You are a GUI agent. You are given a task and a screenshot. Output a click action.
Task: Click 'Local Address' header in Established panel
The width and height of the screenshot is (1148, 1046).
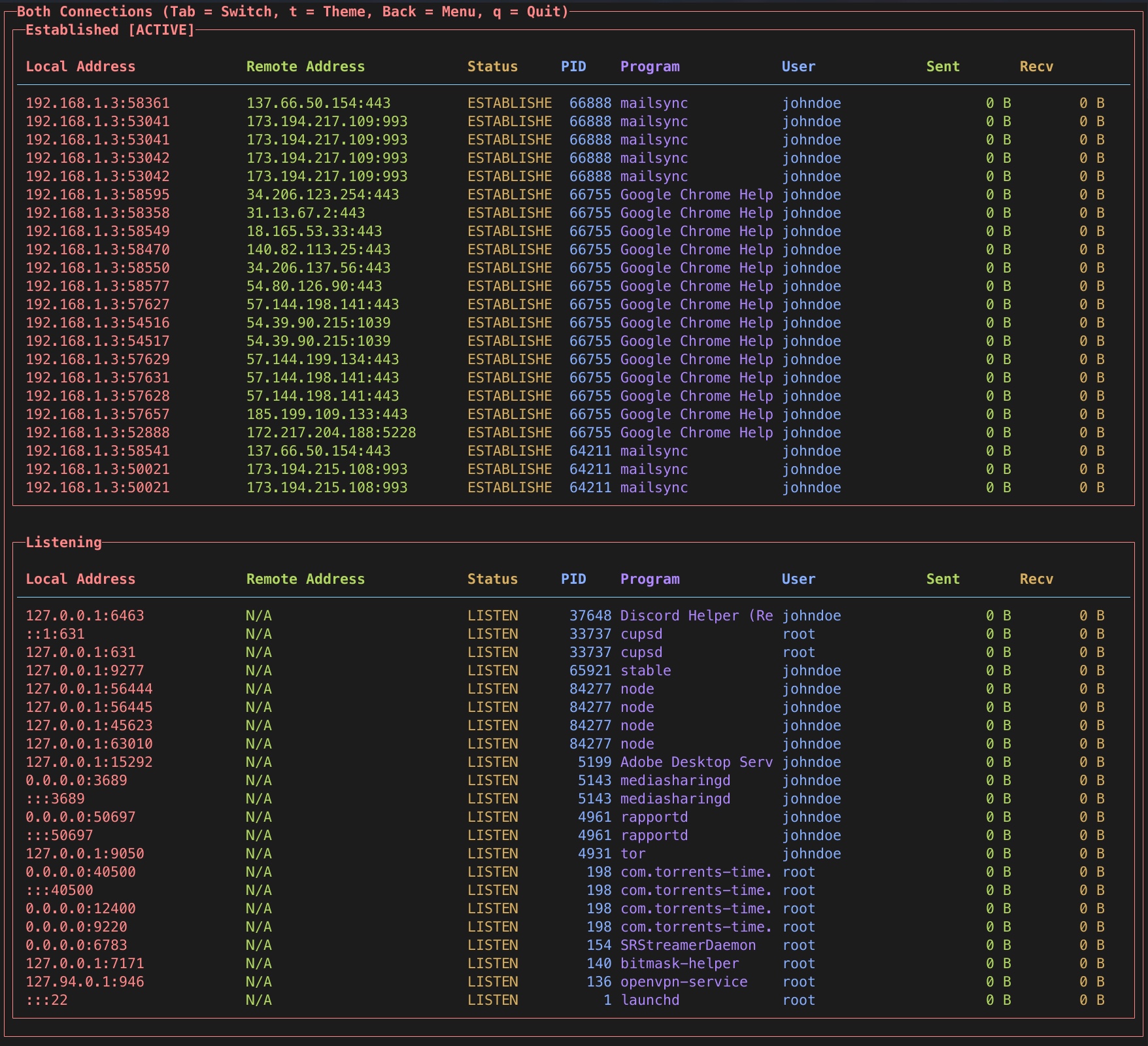80,67
